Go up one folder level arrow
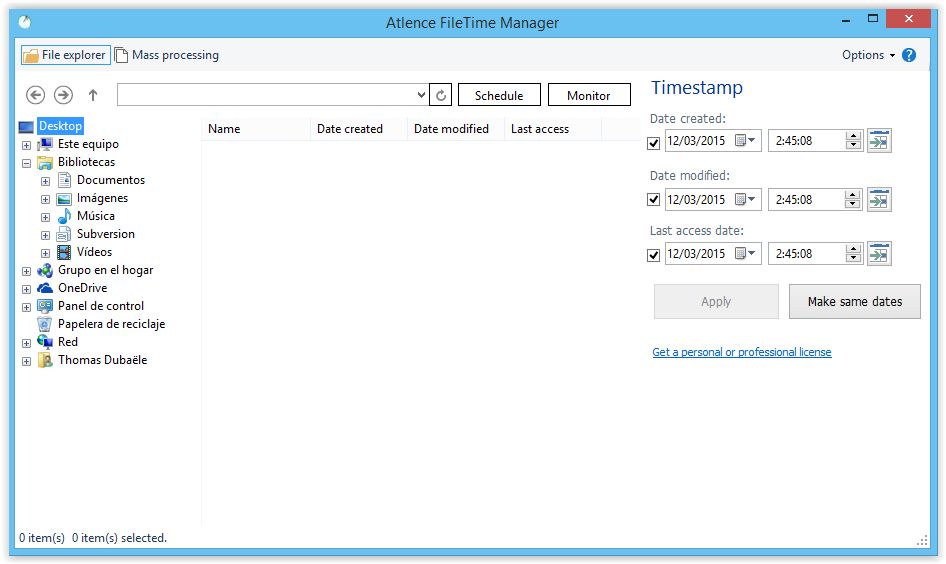 click(x=93, y=95)
